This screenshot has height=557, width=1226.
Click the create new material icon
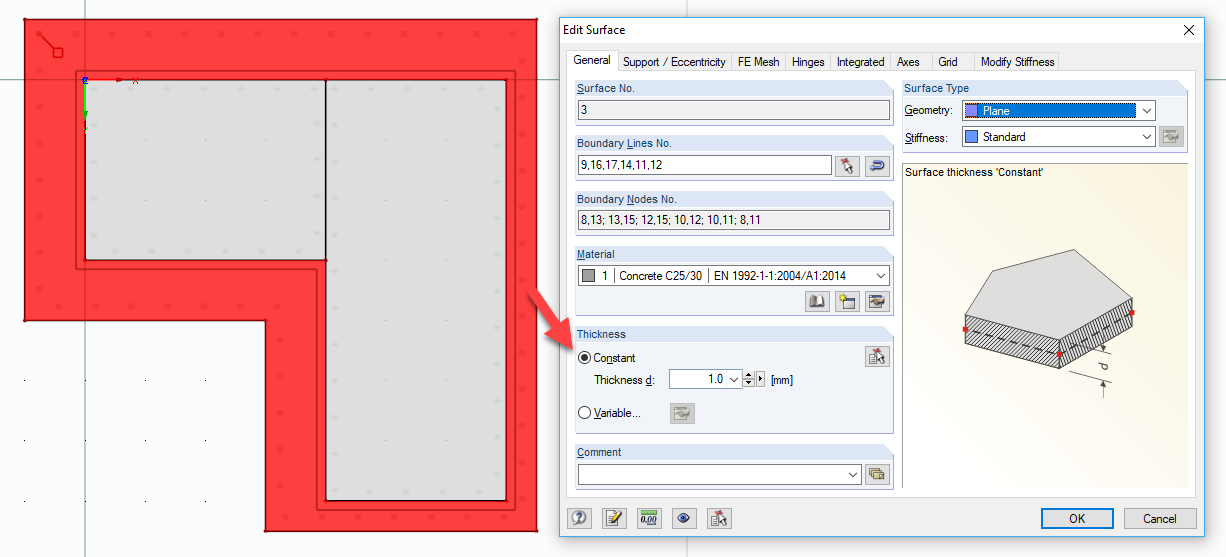847,301
